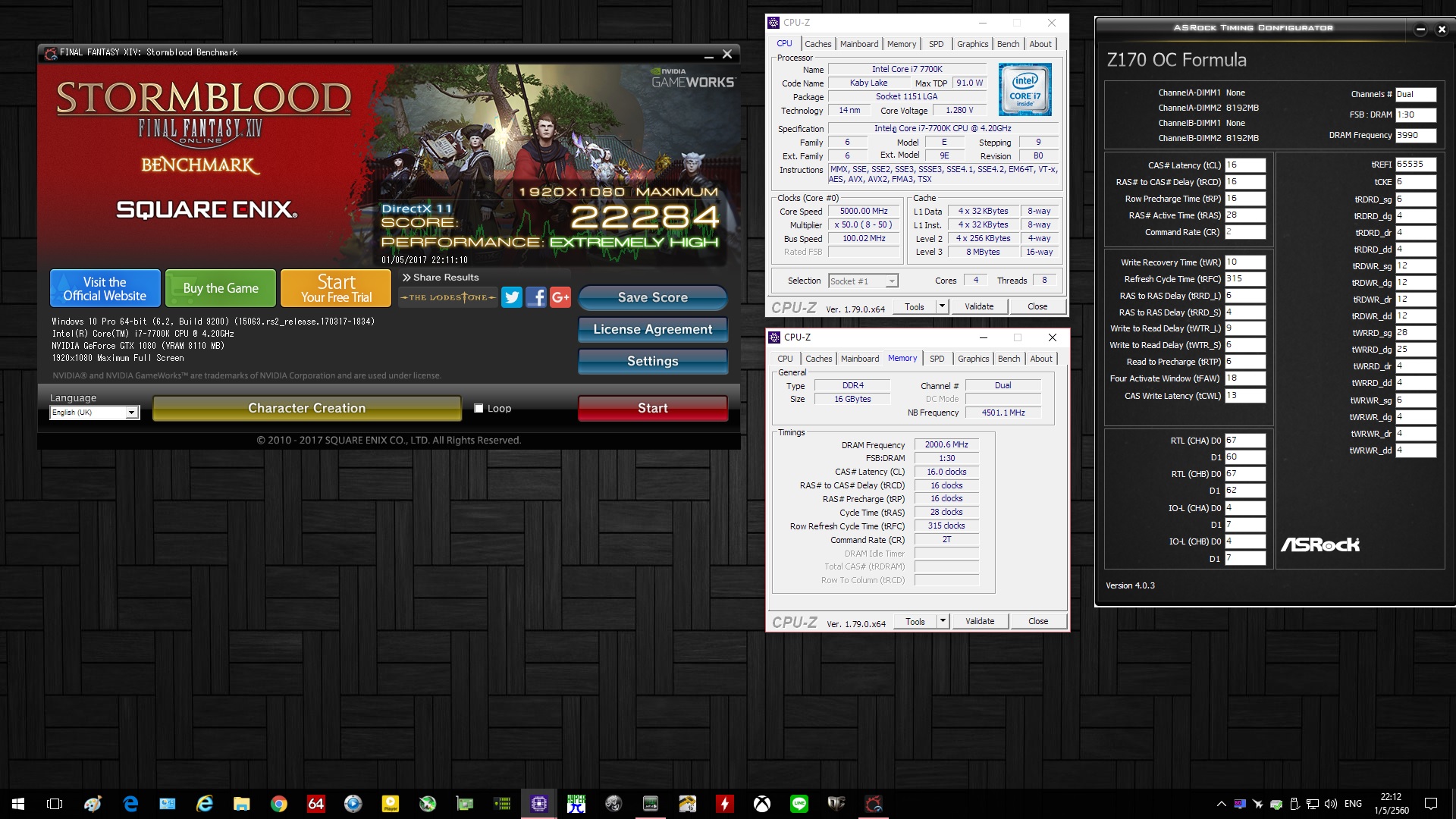Click the Save Score button
Screen dimensions: 1456x819
(x=652, y=297)
